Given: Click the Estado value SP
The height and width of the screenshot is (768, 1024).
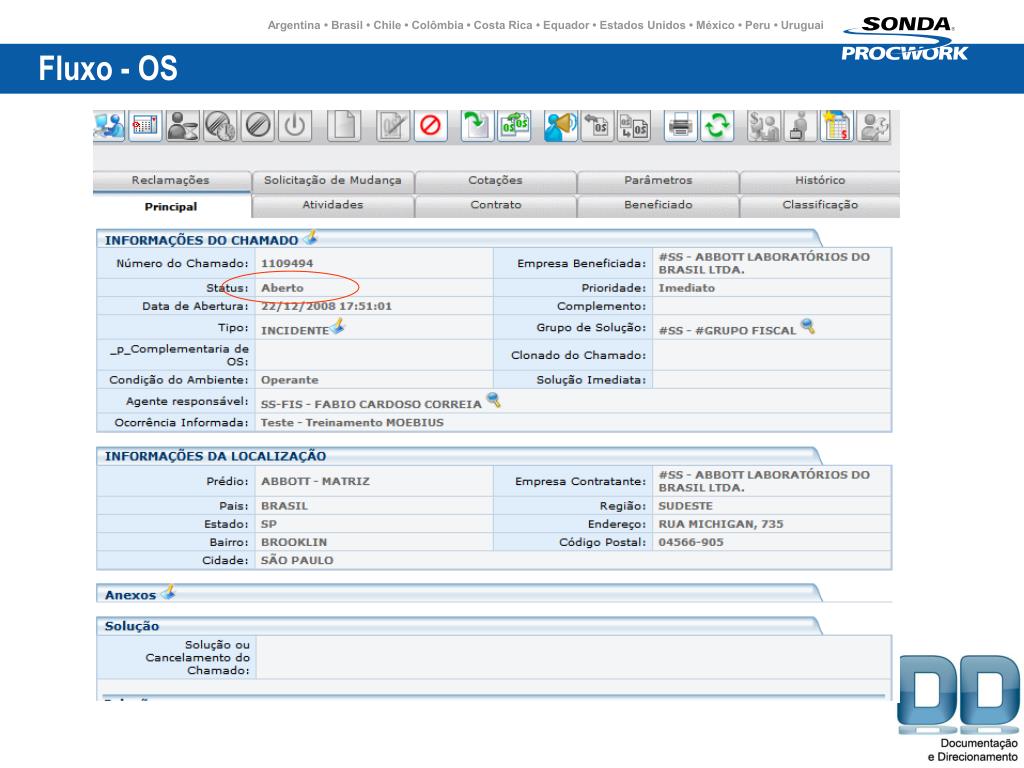Looking at the screenshot, I should coord(268,524).
